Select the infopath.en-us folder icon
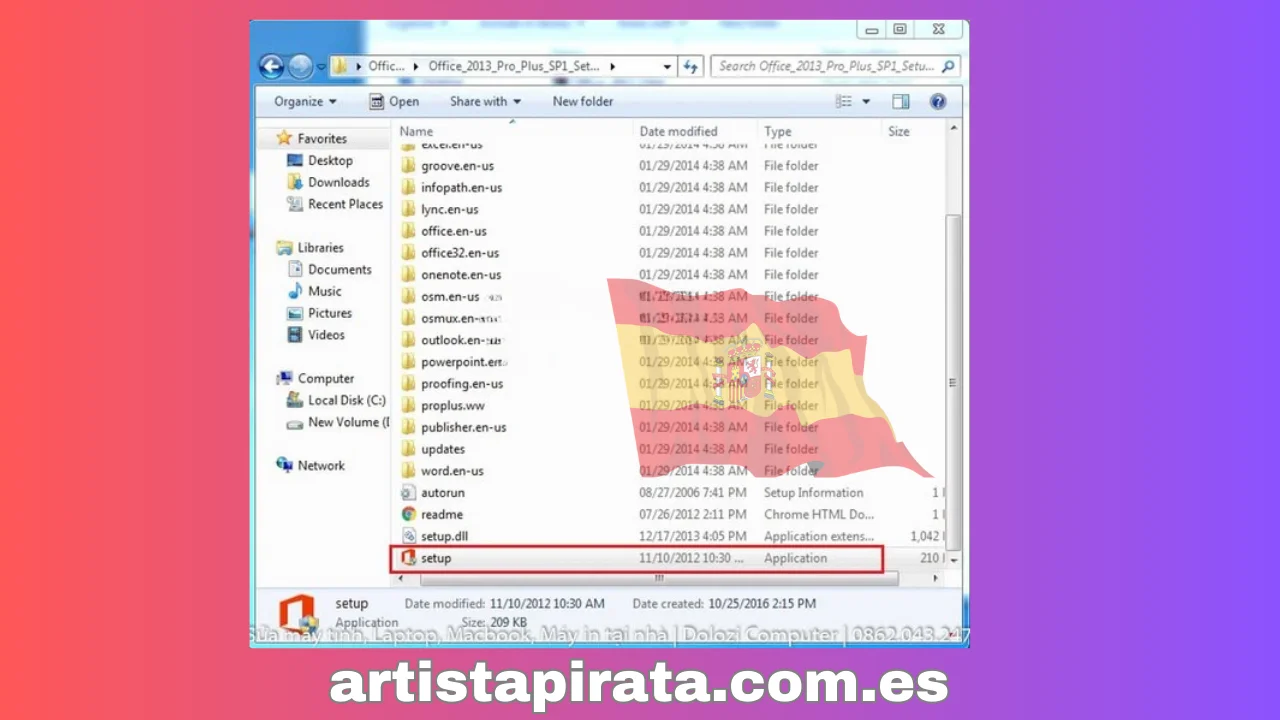This screenshot has width=1280, height=720. pos(408,188)
